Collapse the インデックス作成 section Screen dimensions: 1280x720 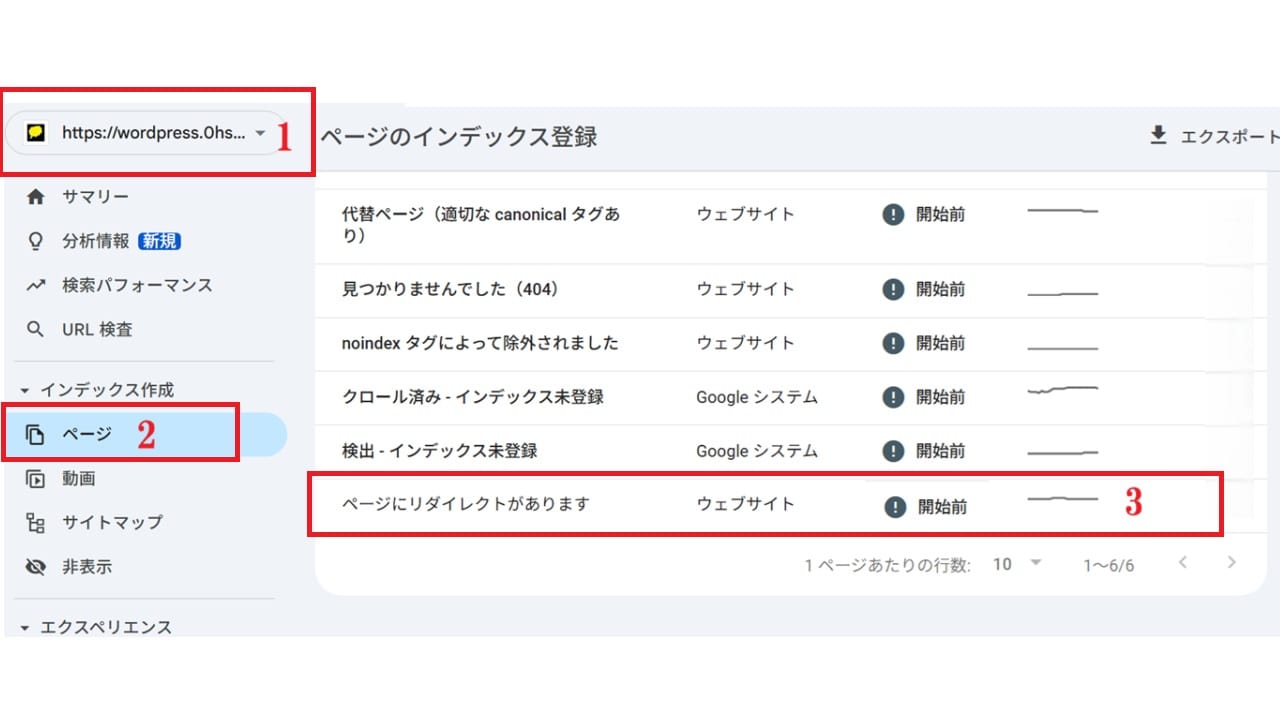pos(26,390)
